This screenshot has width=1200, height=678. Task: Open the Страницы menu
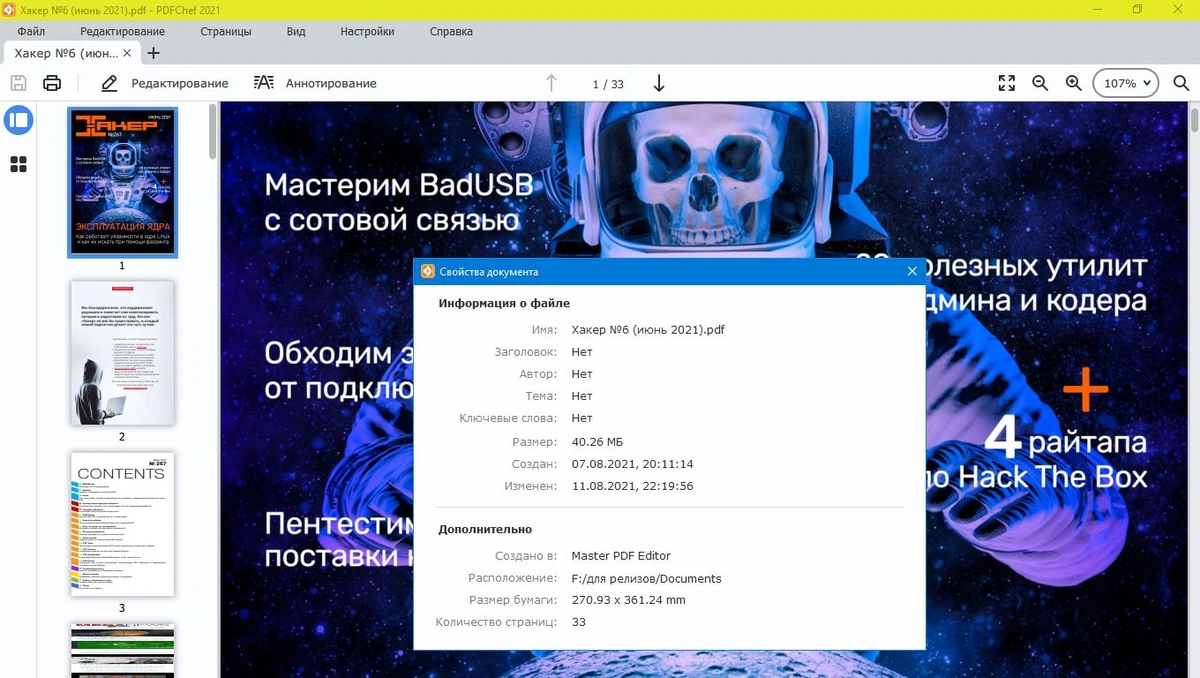226,31
